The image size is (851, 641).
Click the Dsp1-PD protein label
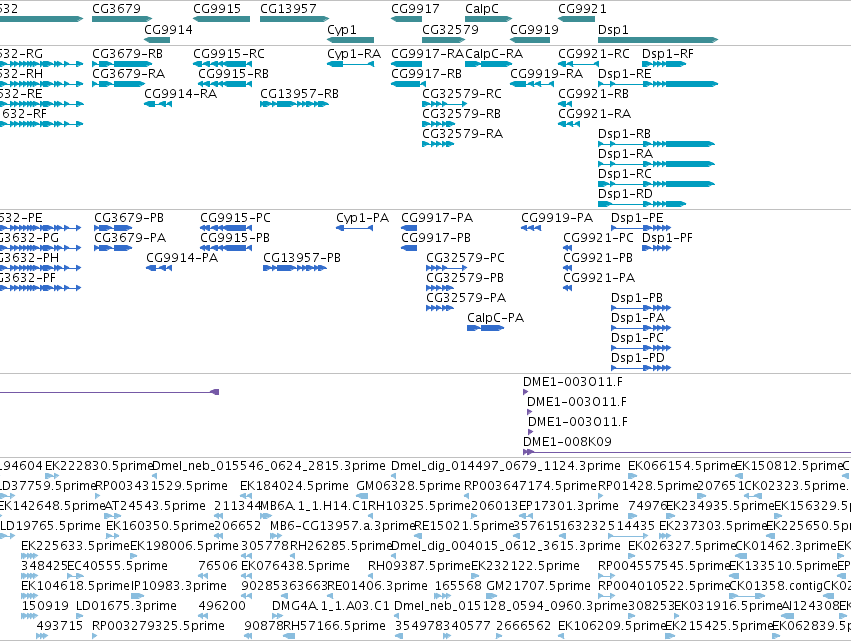pyautogui.click(x=638, y=359)
